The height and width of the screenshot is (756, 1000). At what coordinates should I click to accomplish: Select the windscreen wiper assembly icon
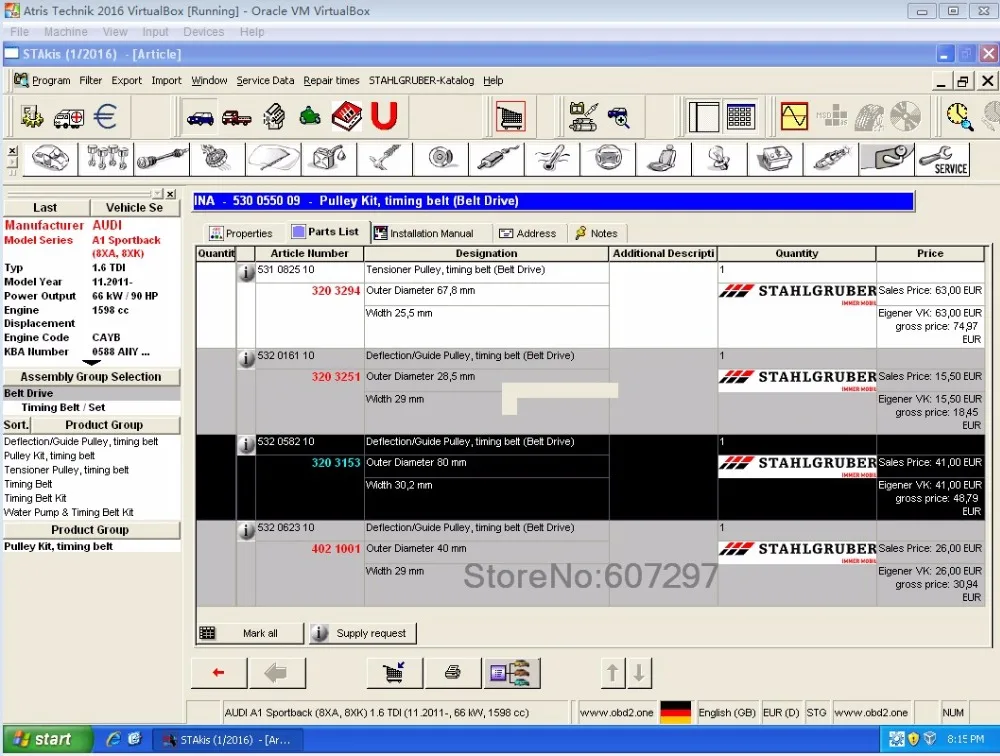click(x=273, y=159)
